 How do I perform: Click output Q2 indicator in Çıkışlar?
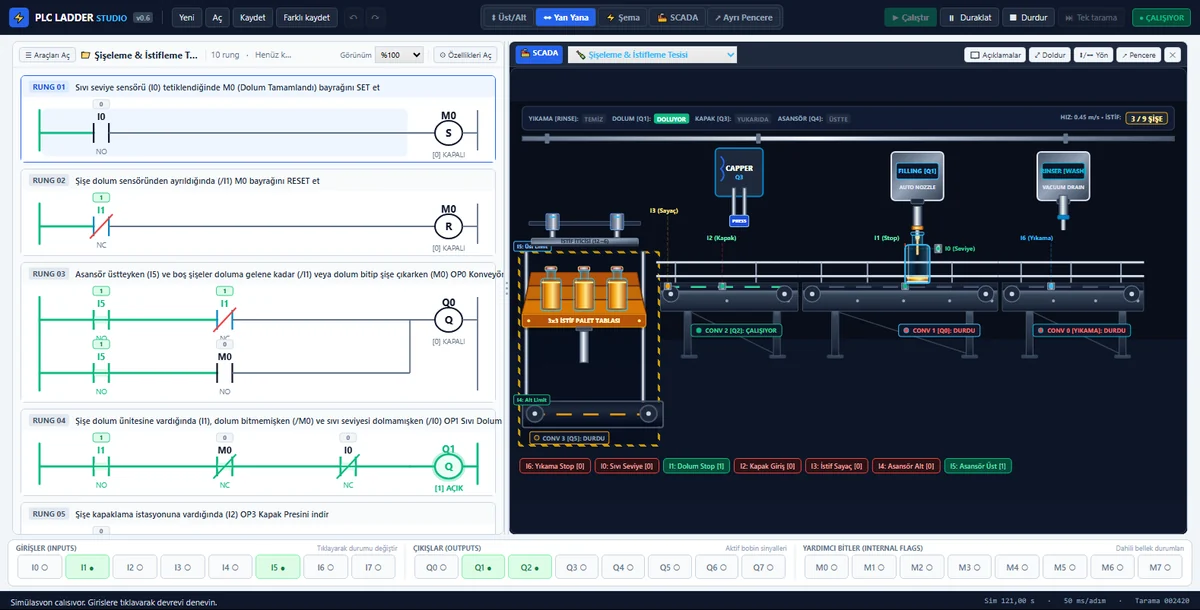530,567
